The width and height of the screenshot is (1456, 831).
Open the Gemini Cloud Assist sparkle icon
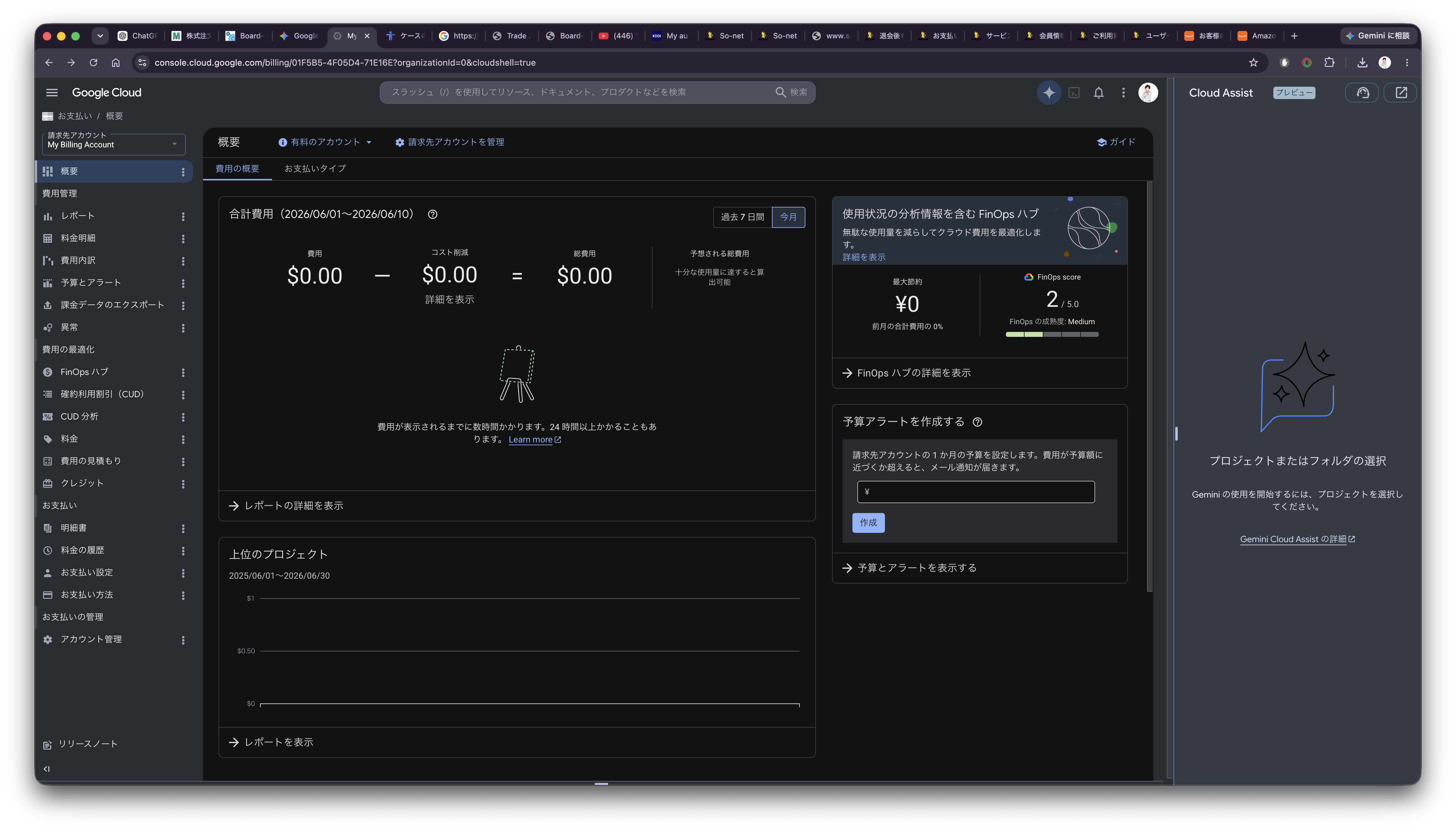(1049, 93)
